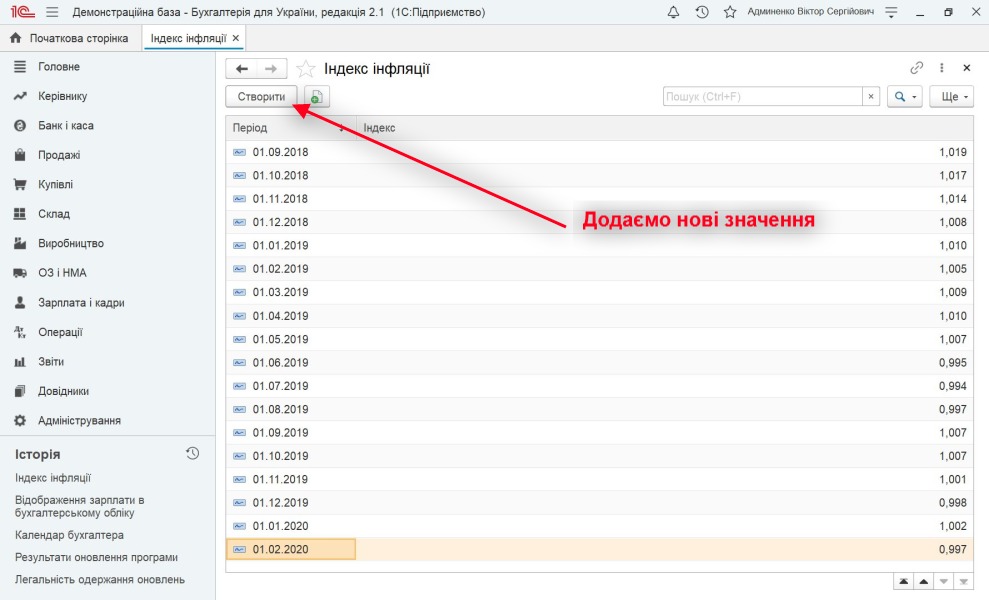Copy link to this form icon

(x=916, y=68)
